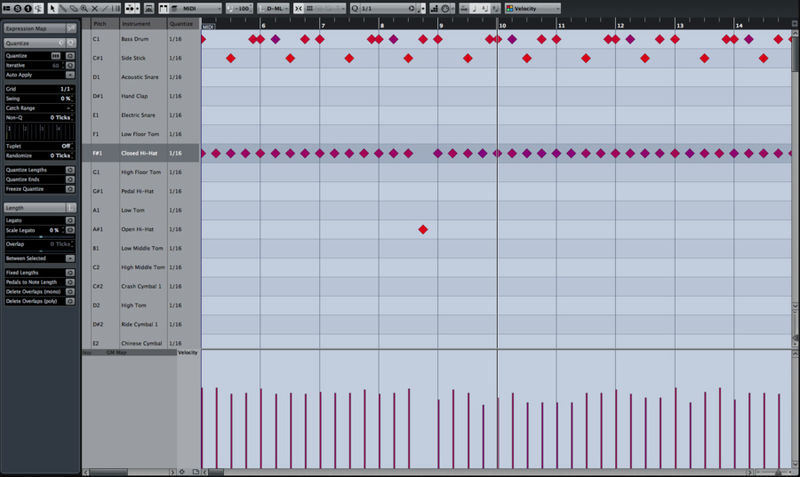Select the Line tool
The image size is (800, 477).
pos(105,8)
